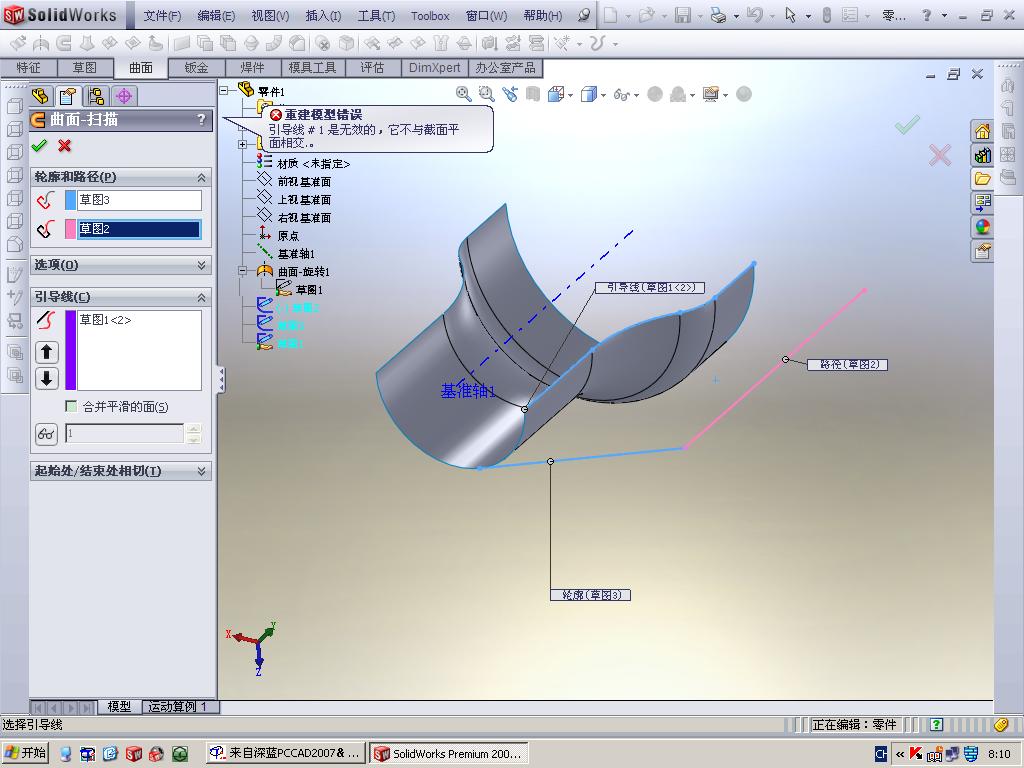Click the Previous View icon
Screen dimensions: 1024x768
tap(510, 94)
